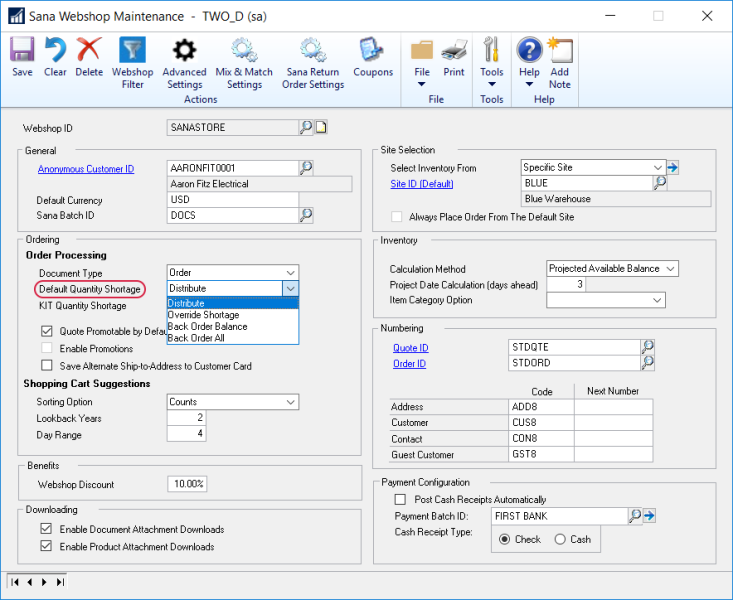This screenshot has width=733, height=600.
Task: Check Always Place Order From The Default Site
Action: pyautogui.click(x=396, y=217)
